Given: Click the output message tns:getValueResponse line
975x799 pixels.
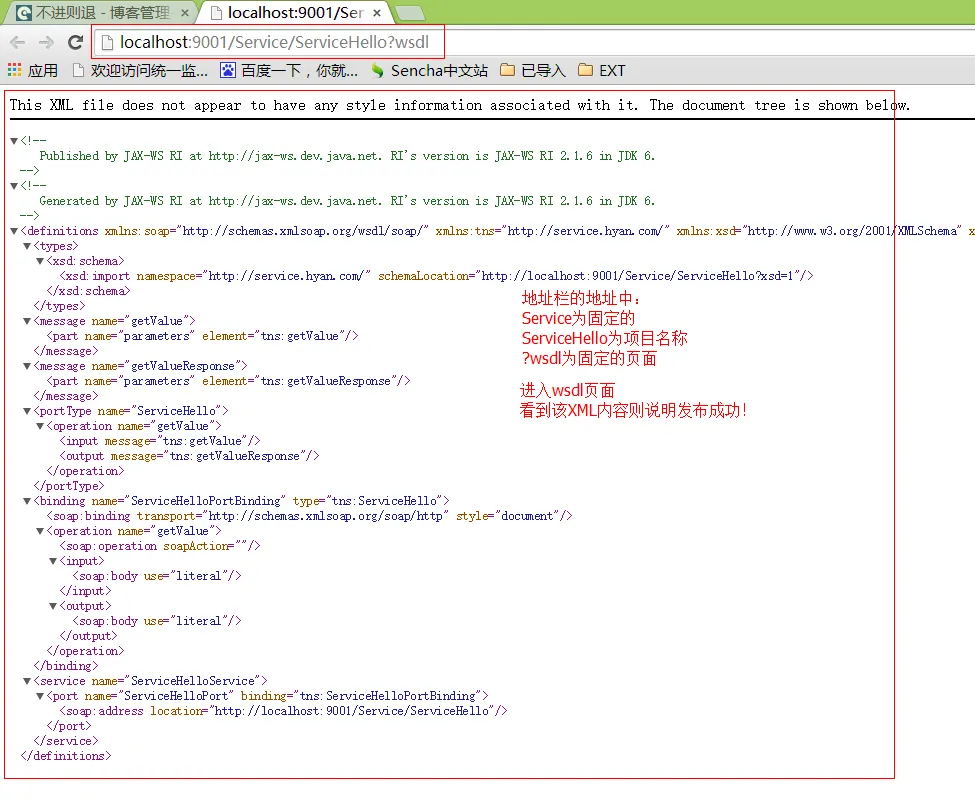Looking at the screenshot, I should pyautogui.click(x=189, y=456).
